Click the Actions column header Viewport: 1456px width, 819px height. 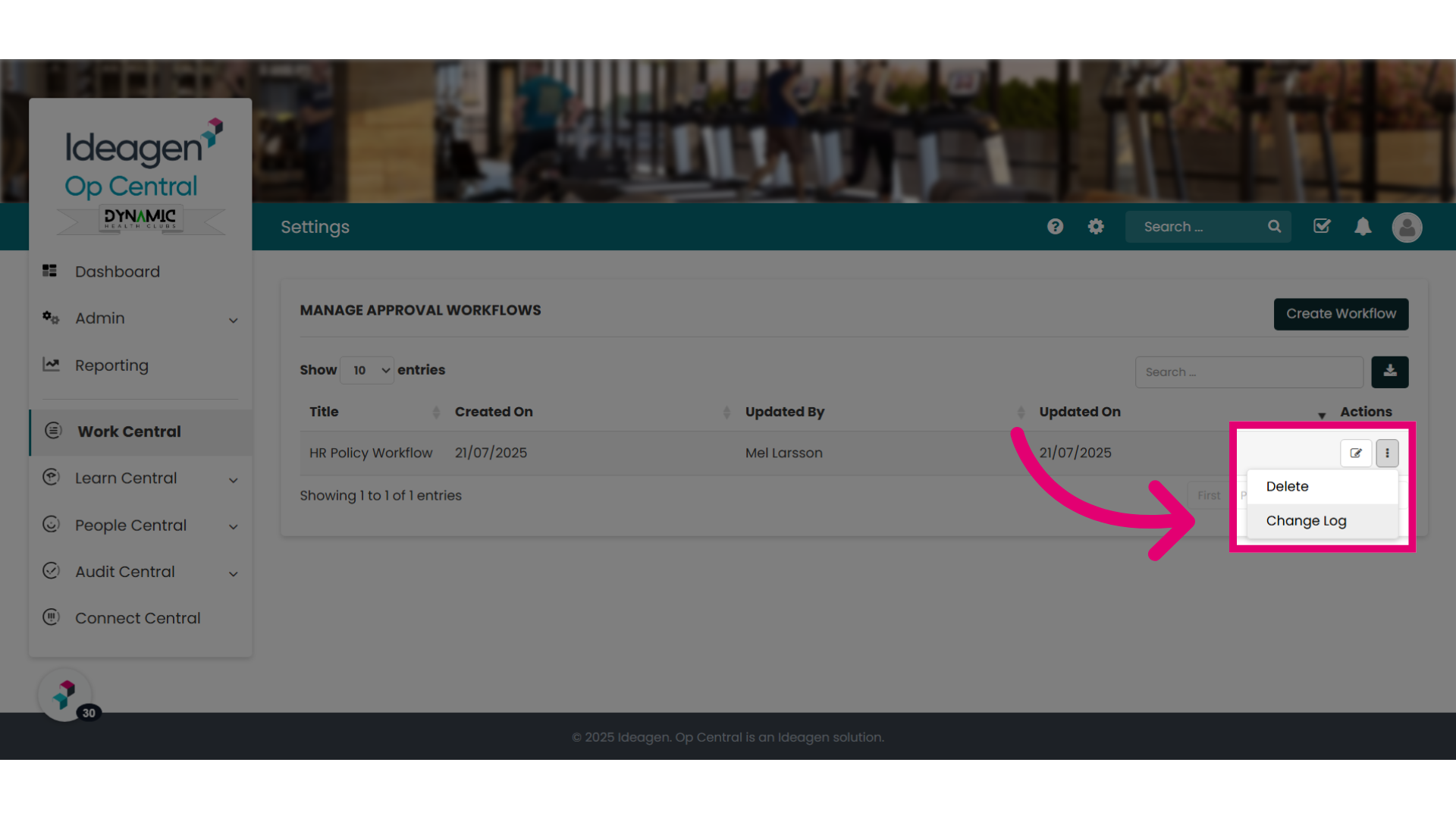pyautogui.click(x=1366, y=412)
